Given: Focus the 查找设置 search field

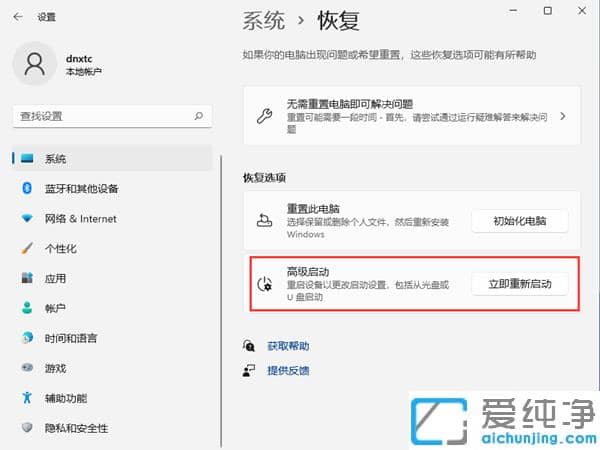Looking at the screenshot, I should coord(112,116).
